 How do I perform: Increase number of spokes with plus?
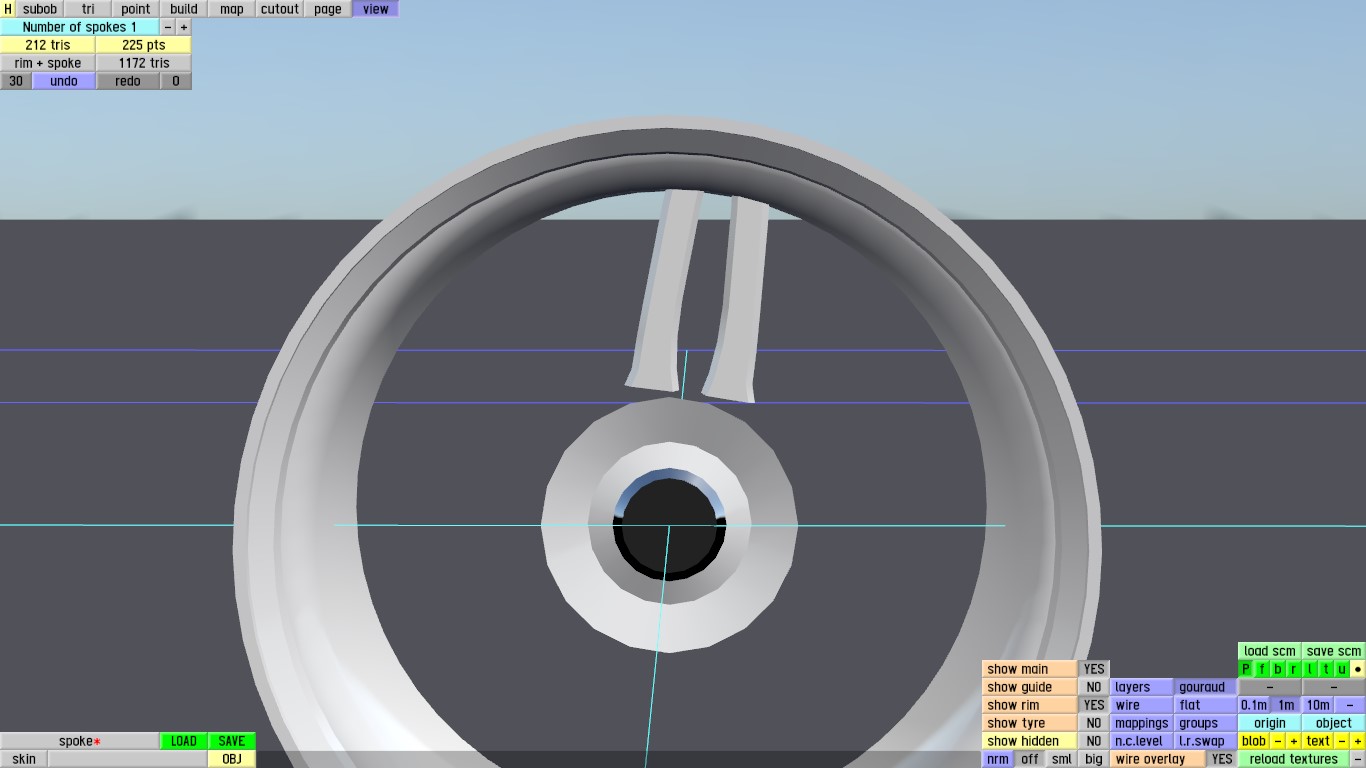[184, 27]
